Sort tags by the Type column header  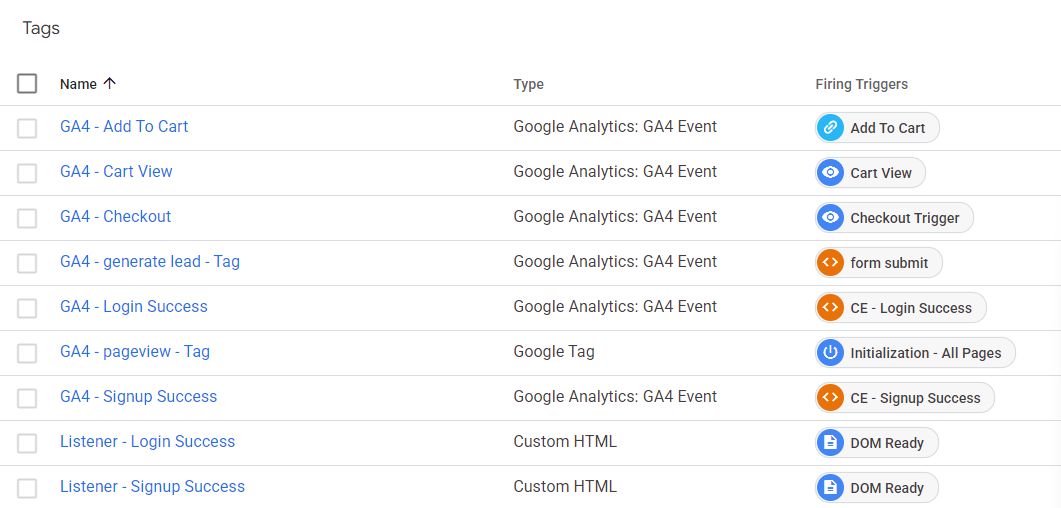528,84
